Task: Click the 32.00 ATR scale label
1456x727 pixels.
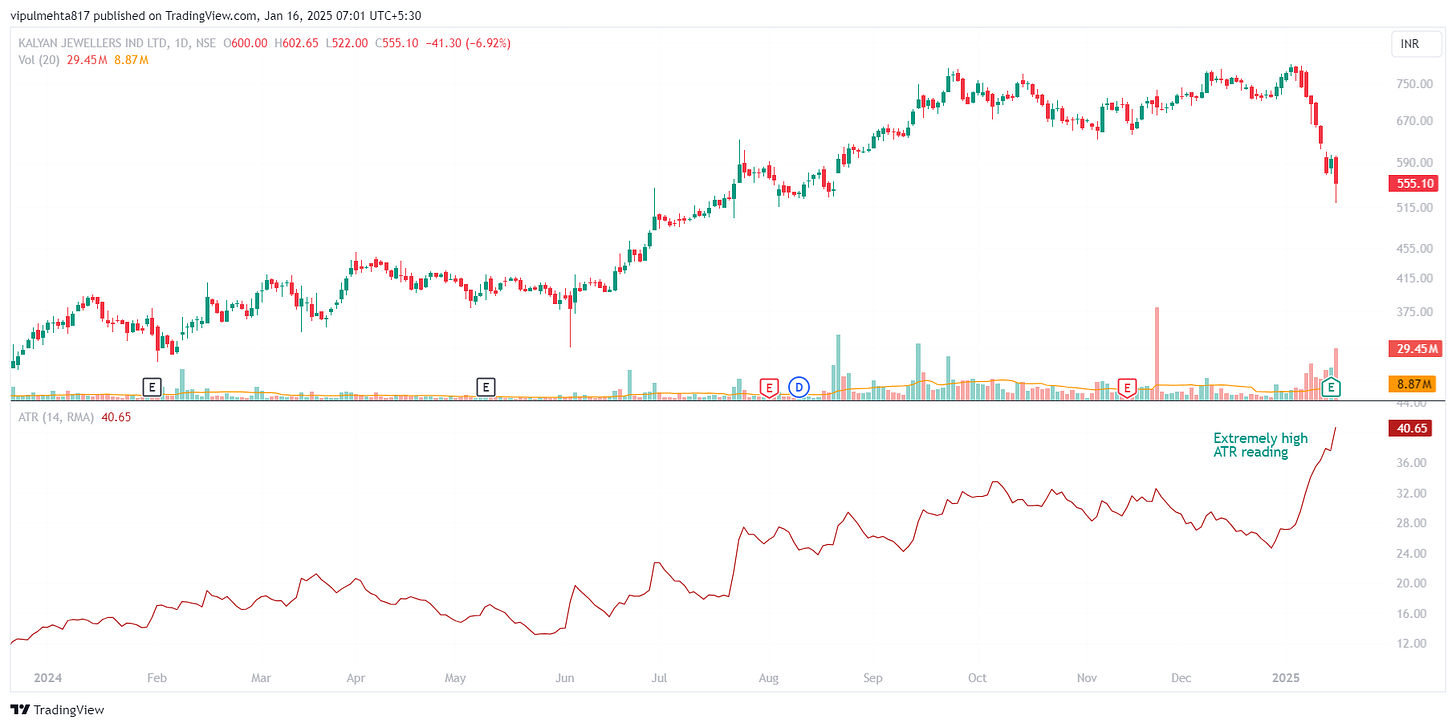Action: 1413,493
